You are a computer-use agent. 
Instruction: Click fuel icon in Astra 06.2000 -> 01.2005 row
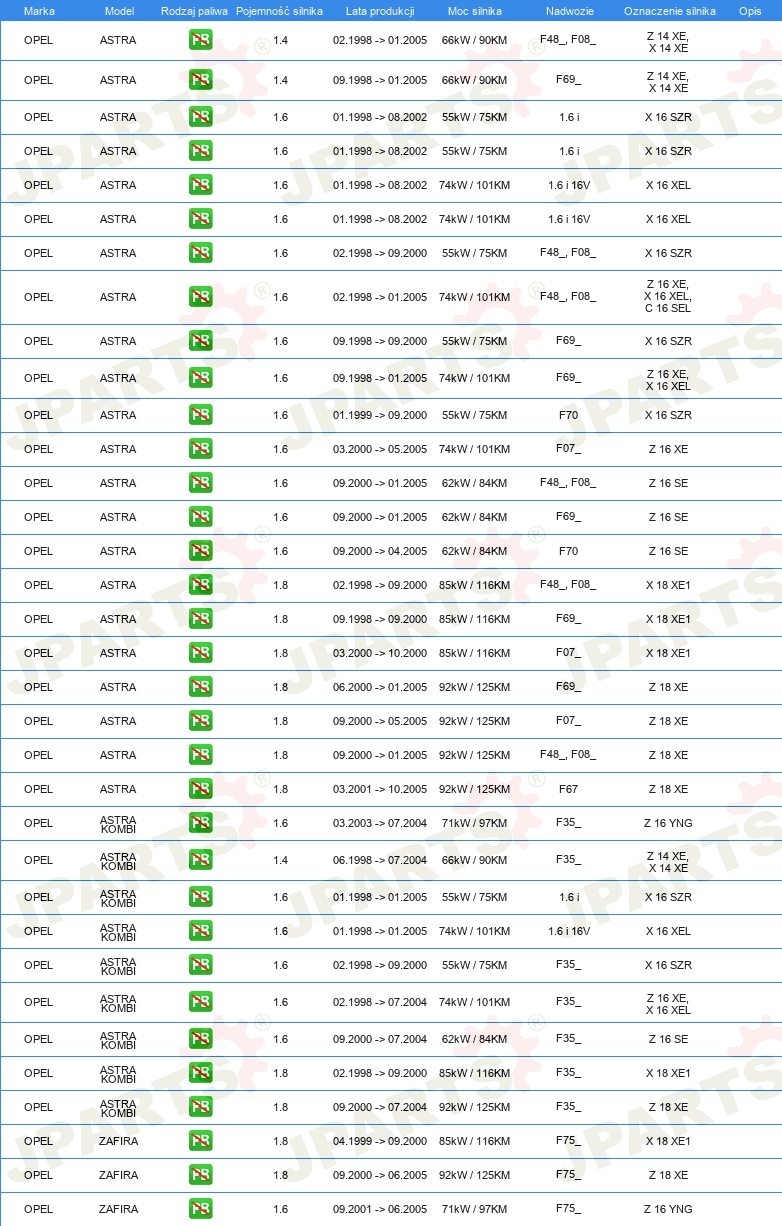point(200,687)
